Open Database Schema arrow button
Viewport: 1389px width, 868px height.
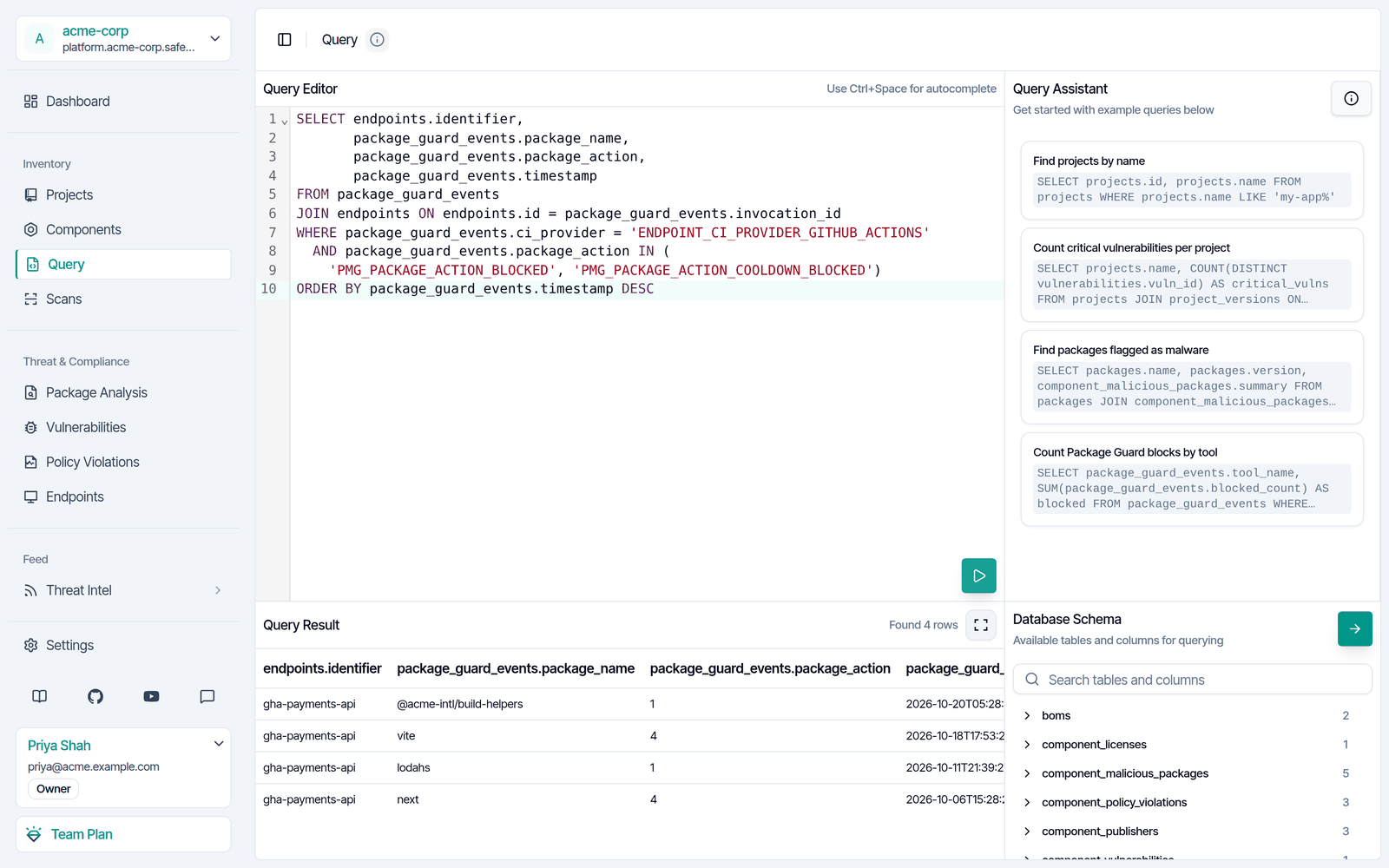point(1354,628)
